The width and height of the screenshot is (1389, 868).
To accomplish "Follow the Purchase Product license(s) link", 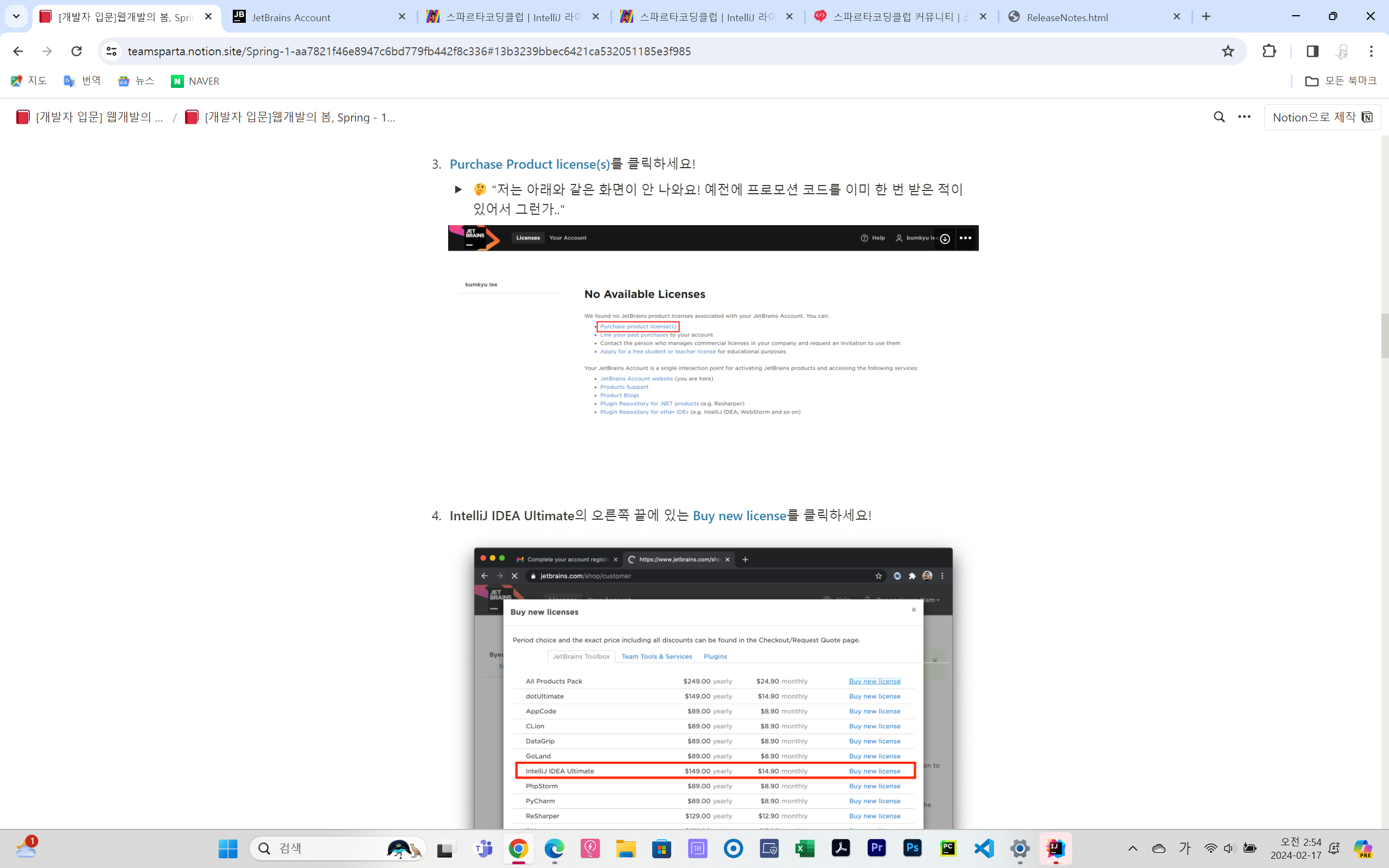I will click(530, 164).
